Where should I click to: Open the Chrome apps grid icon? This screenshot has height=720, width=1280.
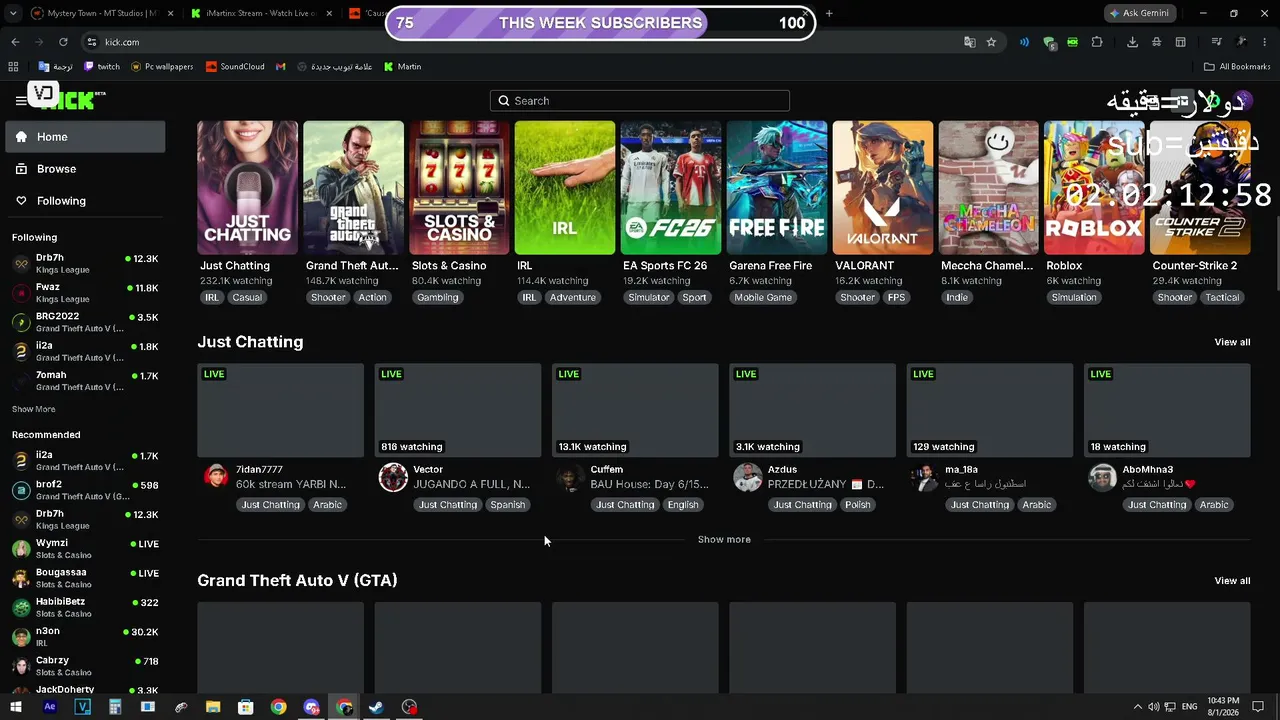pyautogui.click(x=13, y=67)
